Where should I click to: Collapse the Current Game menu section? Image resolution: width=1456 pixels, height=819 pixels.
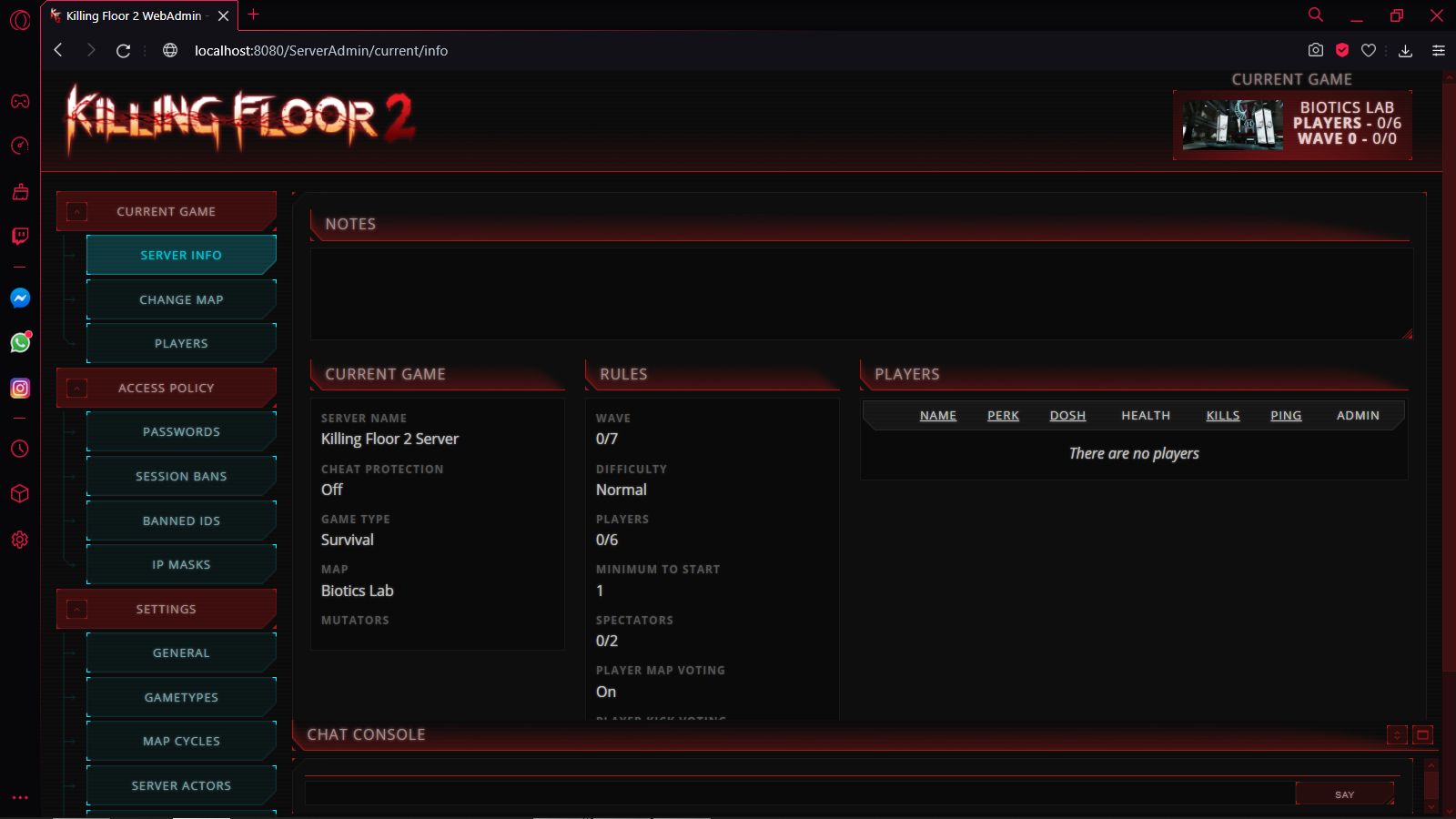coord(77,212)
